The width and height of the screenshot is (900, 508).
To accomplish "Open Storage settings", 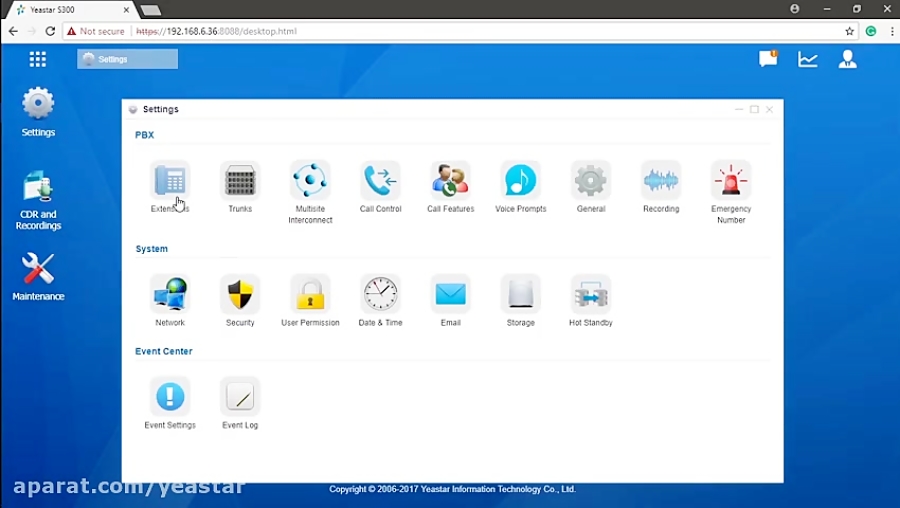I will click(521, 294).
